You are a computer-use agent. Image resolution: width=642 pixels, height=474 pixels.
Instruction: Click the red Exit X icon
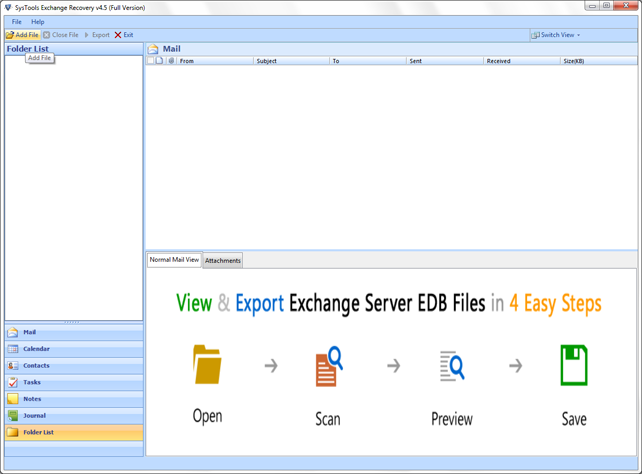118,35
